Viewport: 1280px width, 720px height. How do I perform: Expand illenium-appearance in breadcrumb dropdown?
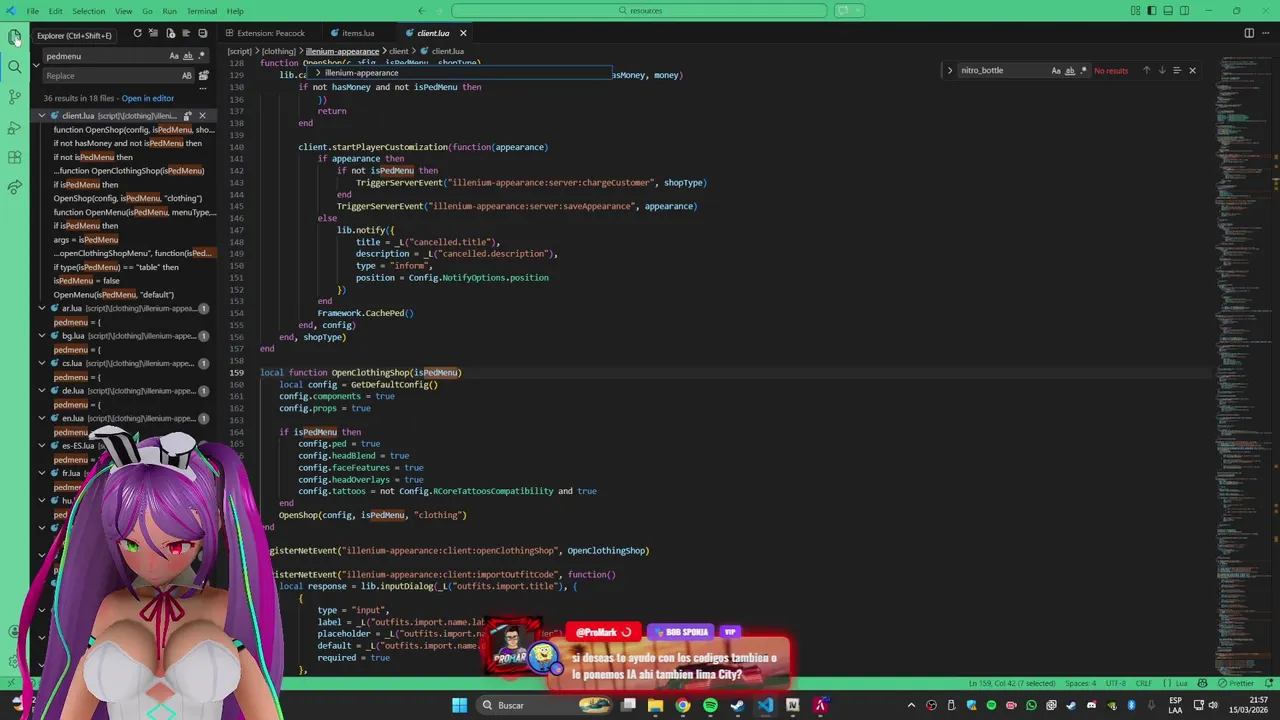[x=319, y=73]
